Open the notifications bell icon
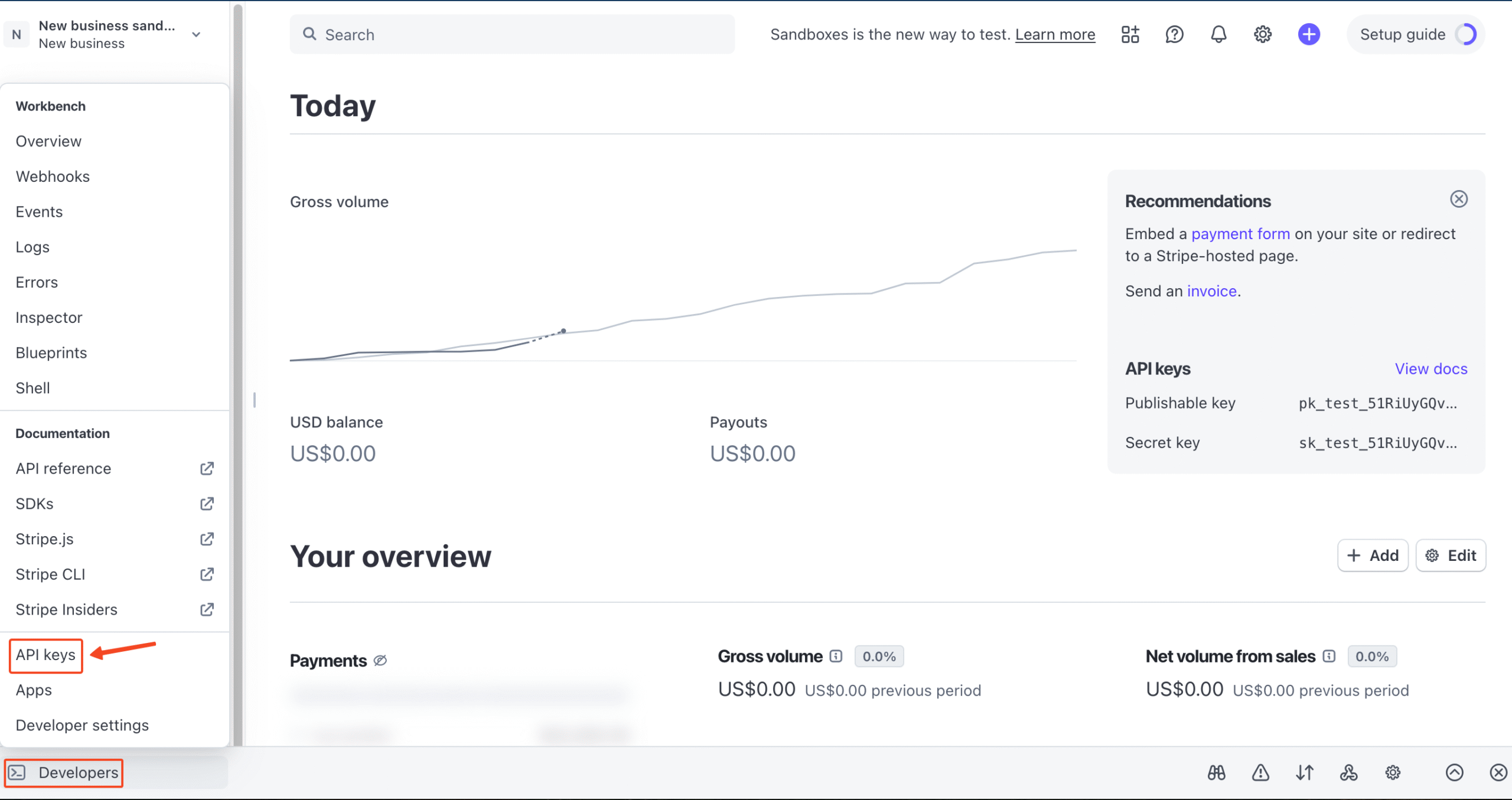1512x800 pixels. pos(1218,34)
